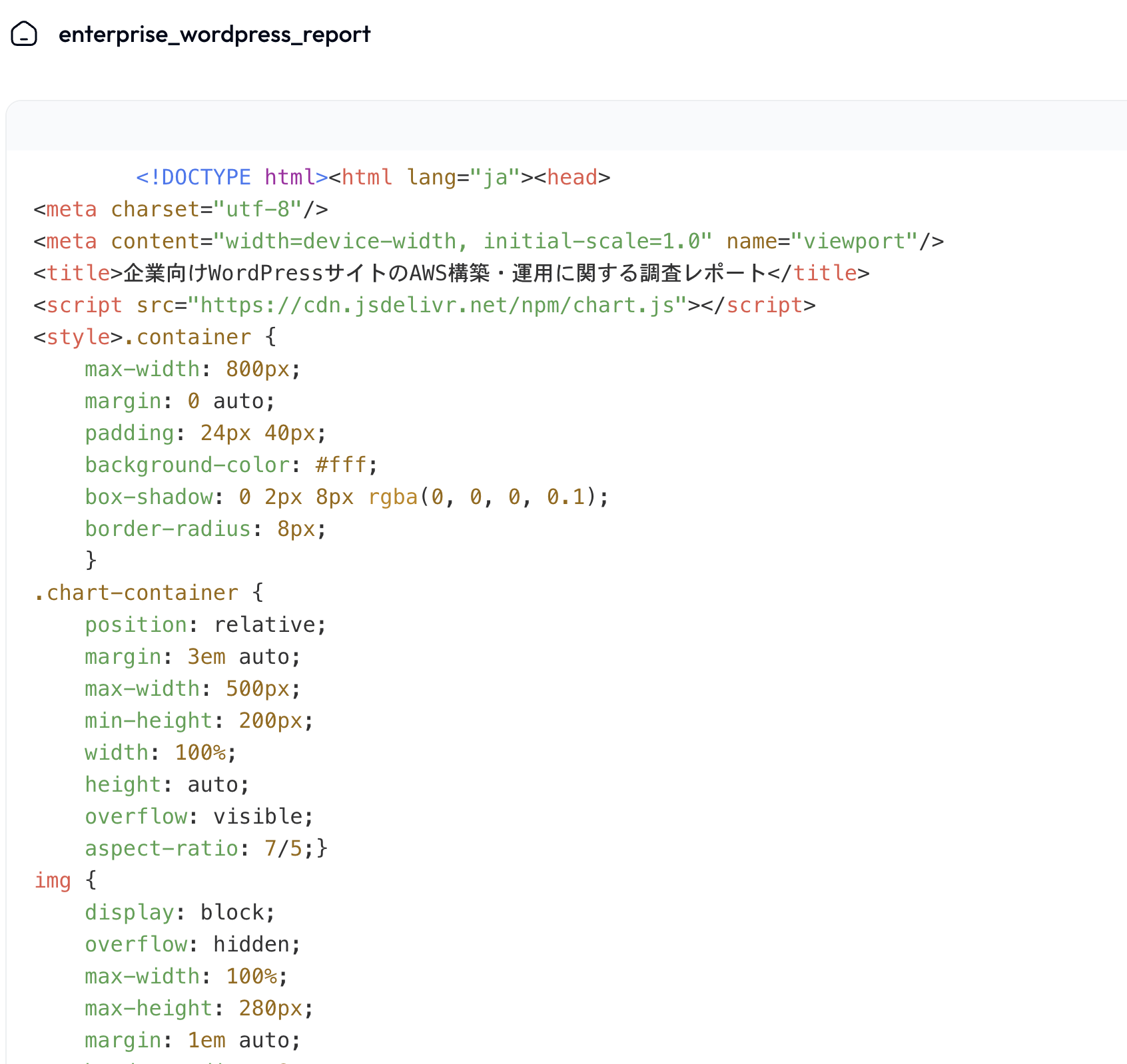Viewport: 1127px width, 1064px height.
Task: Click the "aspect-ratio: 7/5;" line
Action: 206,848
